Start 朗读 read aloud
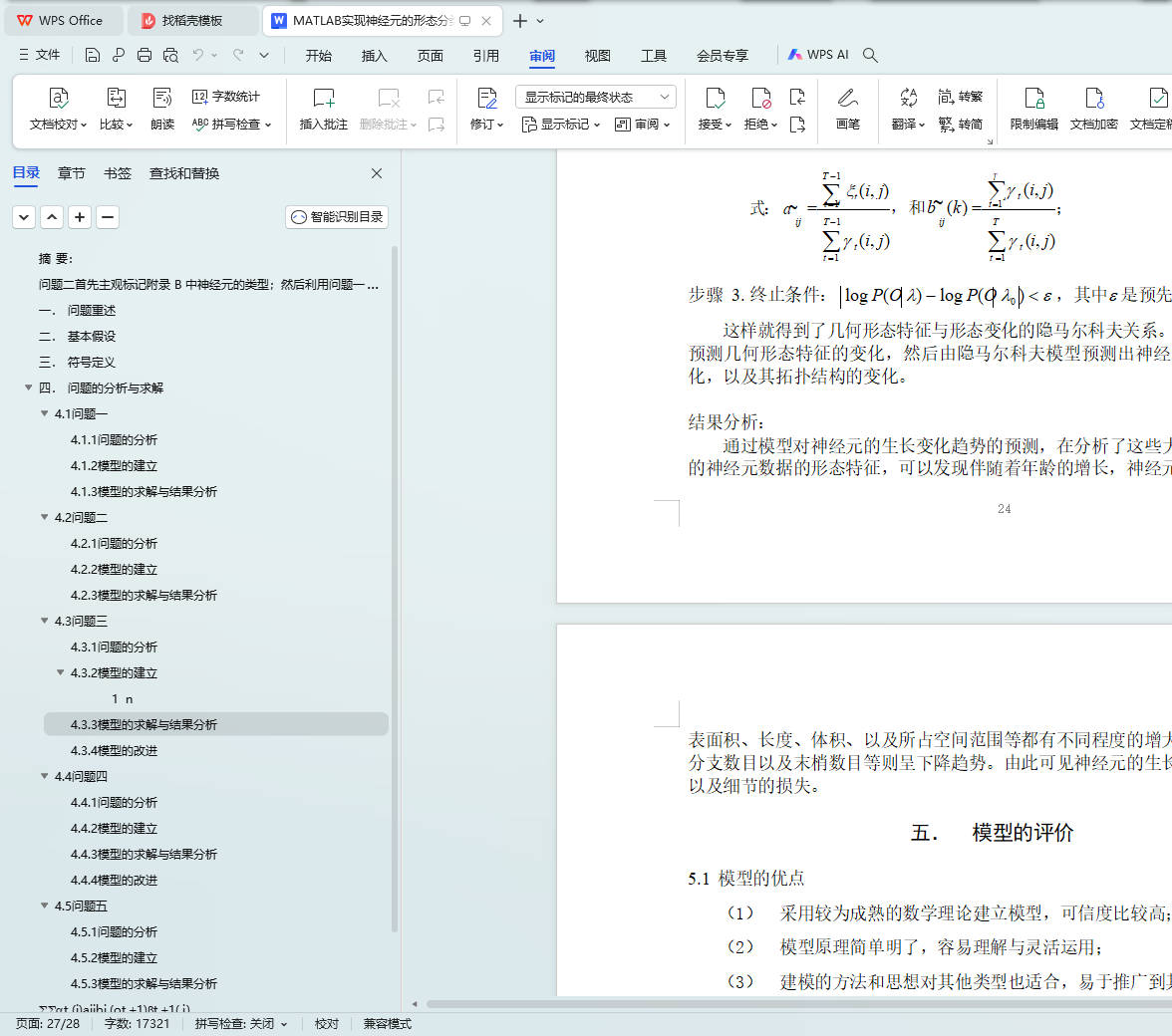Image resolution: width=1172 pixels, height=1036 pixels. coord(162,109)
